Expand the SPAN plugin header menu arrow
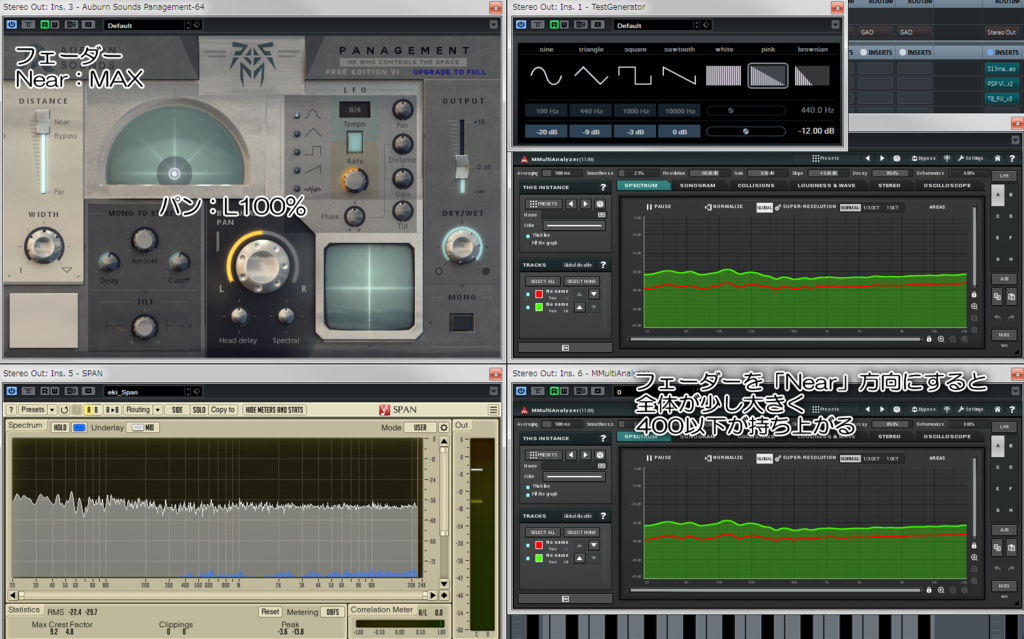Screen dimensions: 1024x639 pyautogui.click(x=494, y=391)
